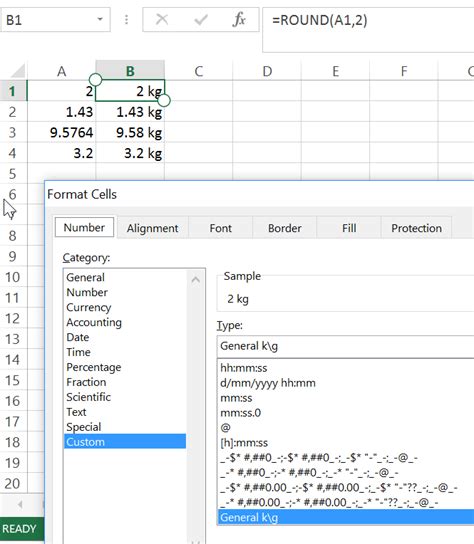The height and width of the screenshot is (544, 474).
Task: Select Text in the Category list
Action: [125, 411]
